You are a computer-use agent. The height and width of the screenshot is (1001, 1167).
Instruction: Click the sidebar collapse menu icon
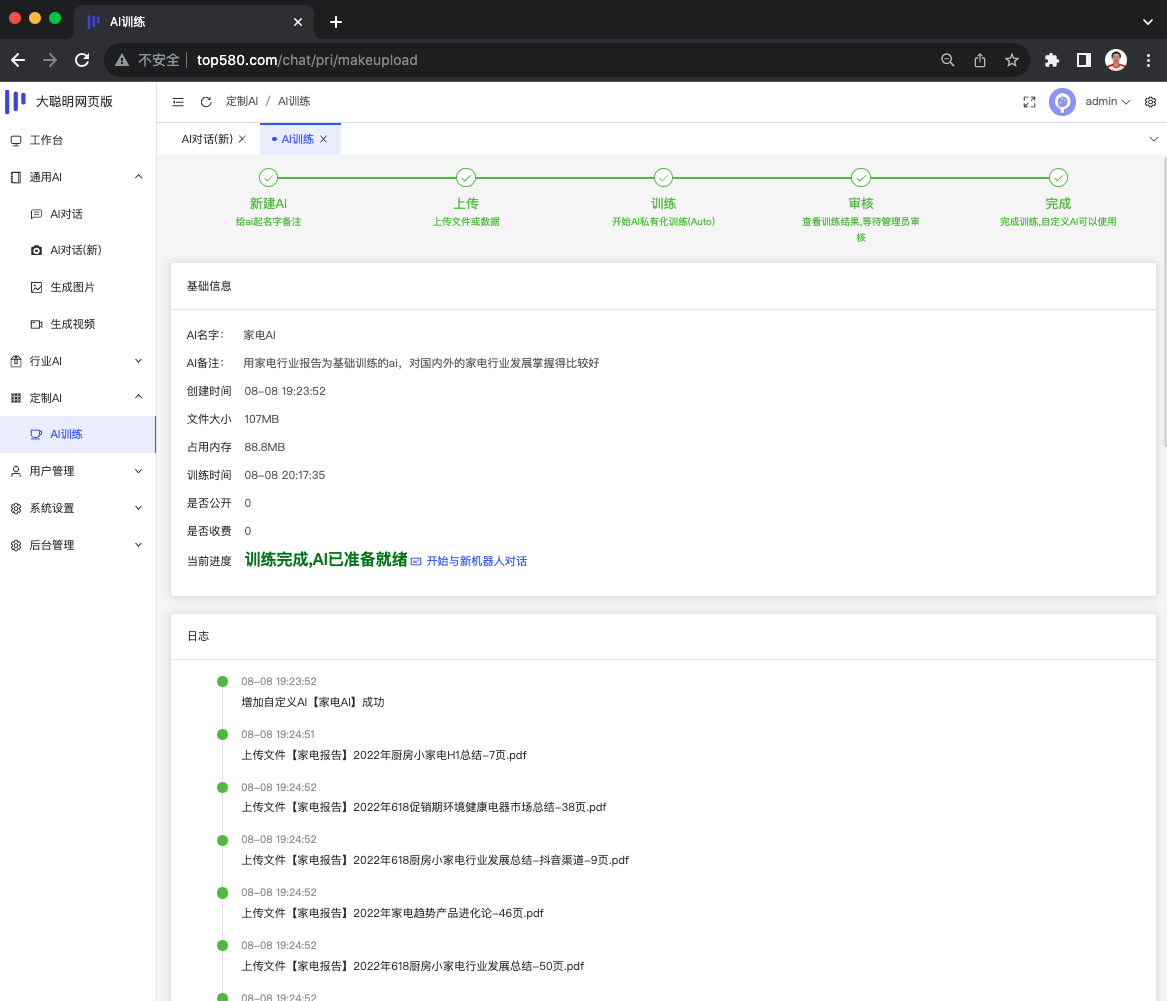click(178, 102)
